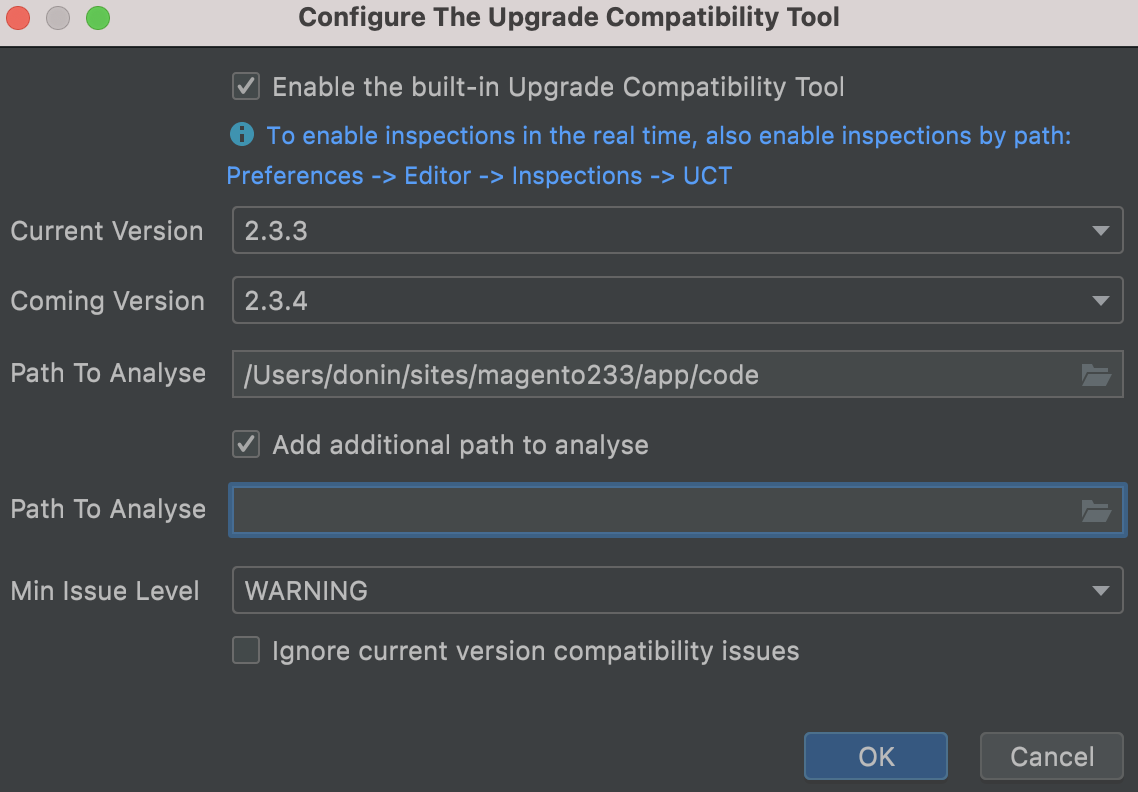Click the OK button
This screenshot has width=1138, height=792.
[x=875, y=756]
